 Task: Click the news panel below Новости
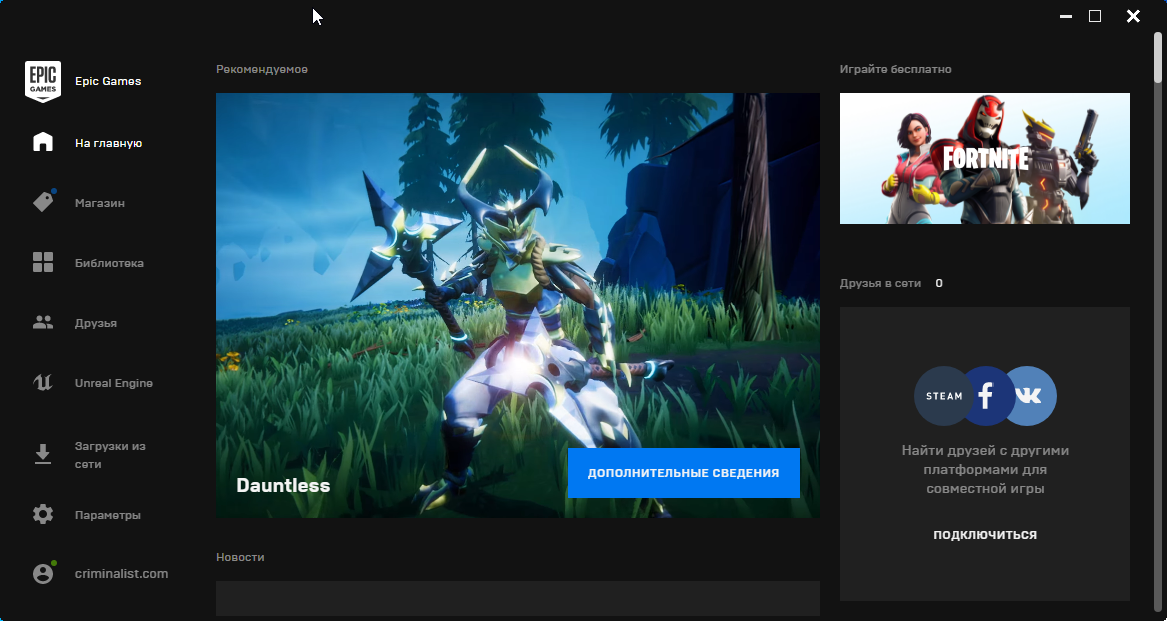[x=517, y=599]
